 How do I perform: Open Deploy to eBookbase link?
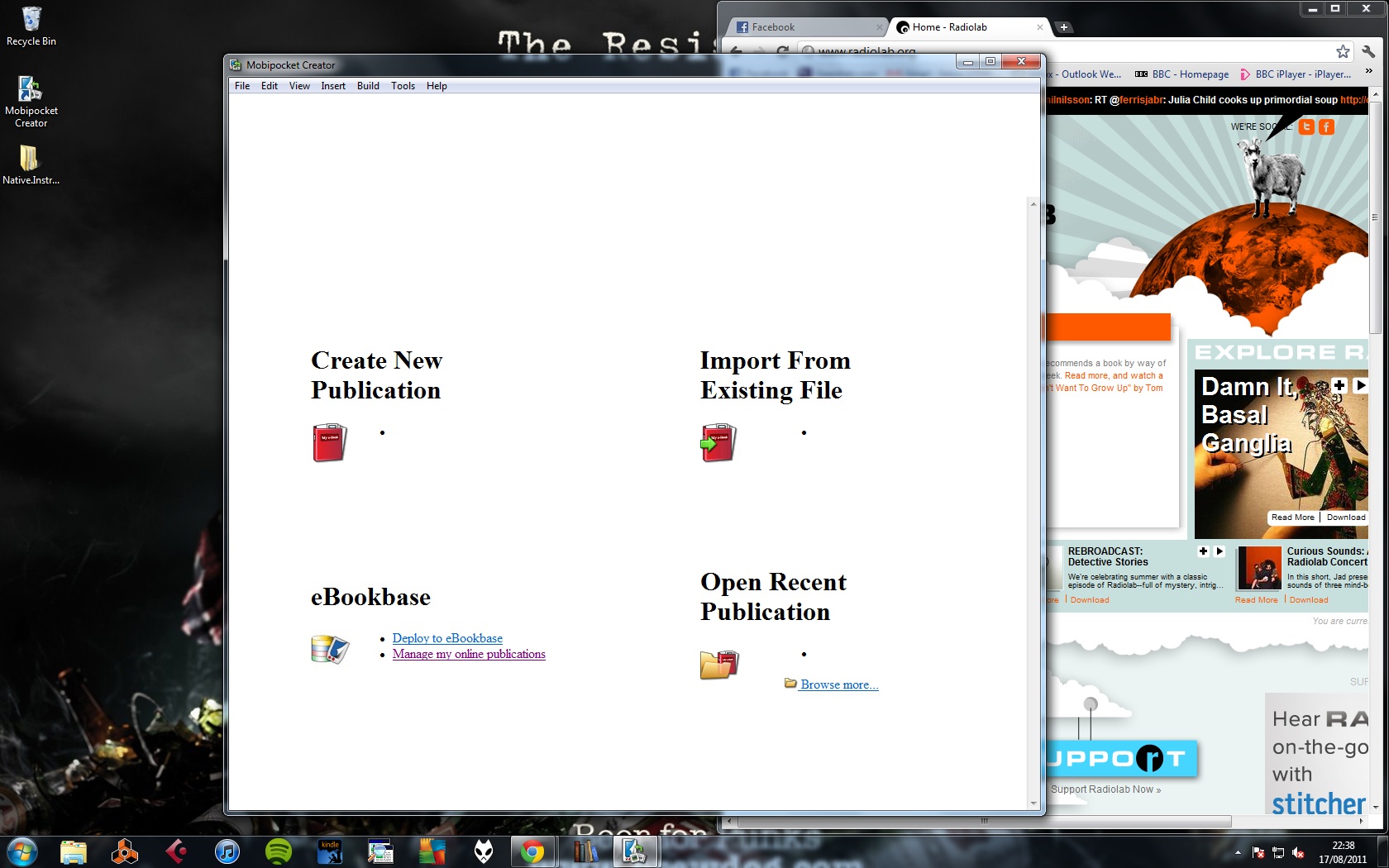click(447, 638)
